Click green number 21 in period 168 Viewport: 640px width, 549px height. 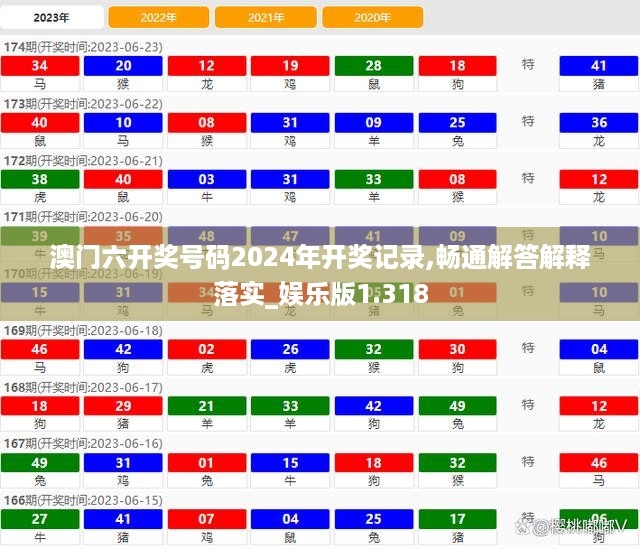click(x=207, y=406)
